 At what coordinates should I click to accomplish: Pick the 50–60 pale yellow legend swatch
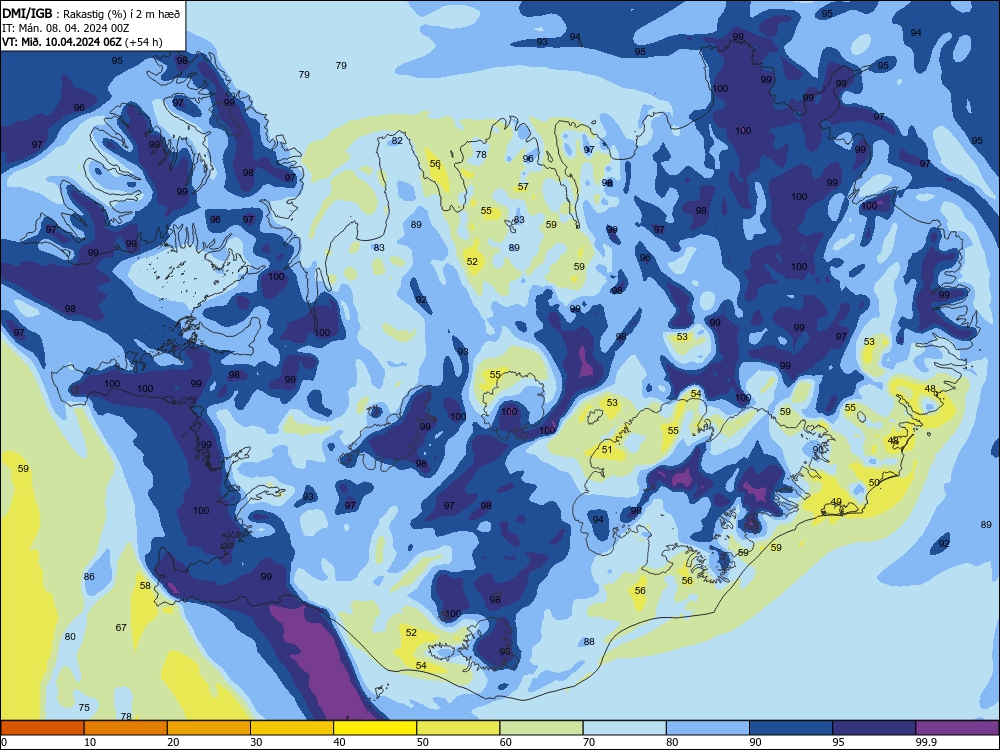(x=458, y=728)
